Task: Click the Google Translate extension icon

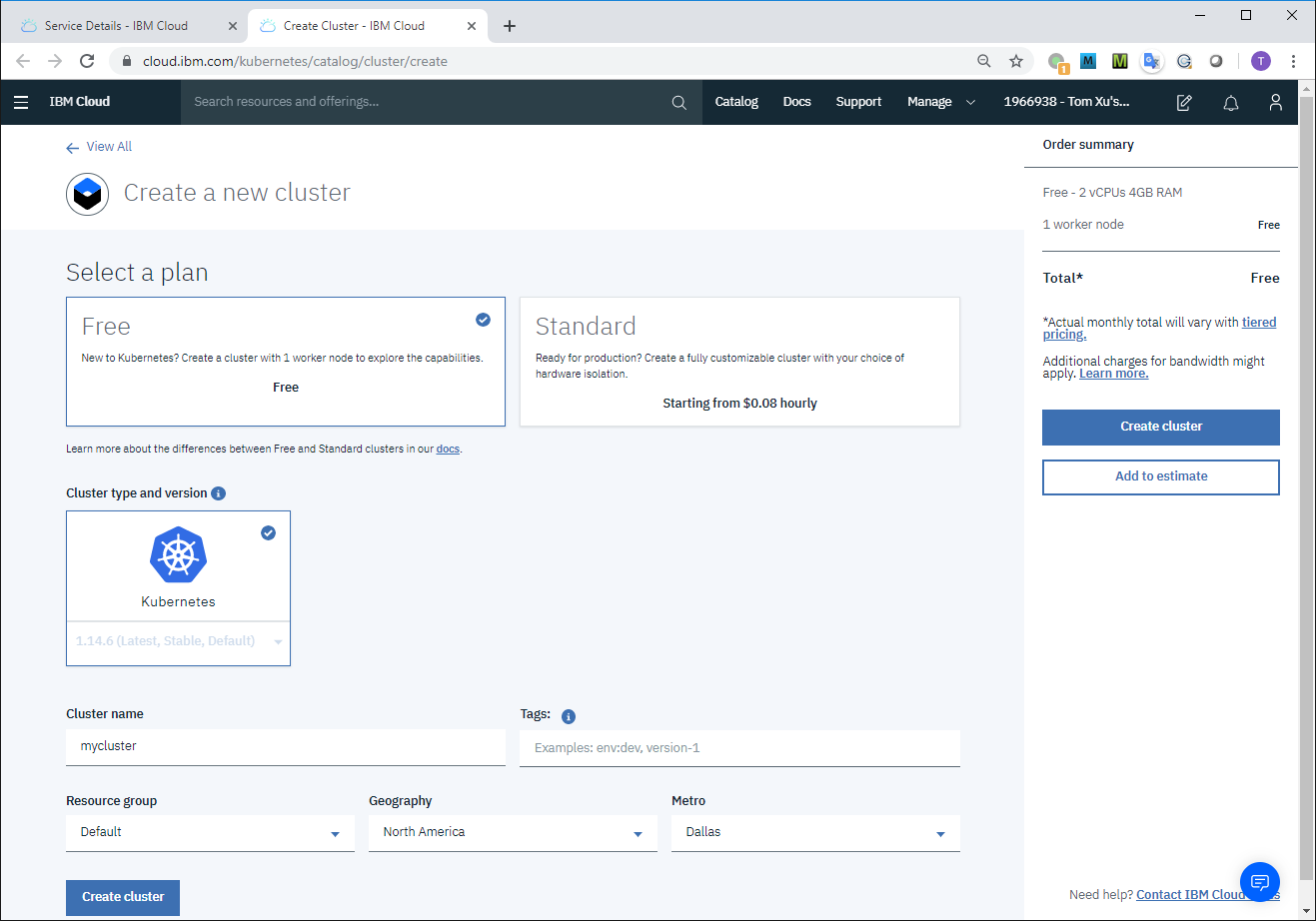Action: [x=1152, y=61]
